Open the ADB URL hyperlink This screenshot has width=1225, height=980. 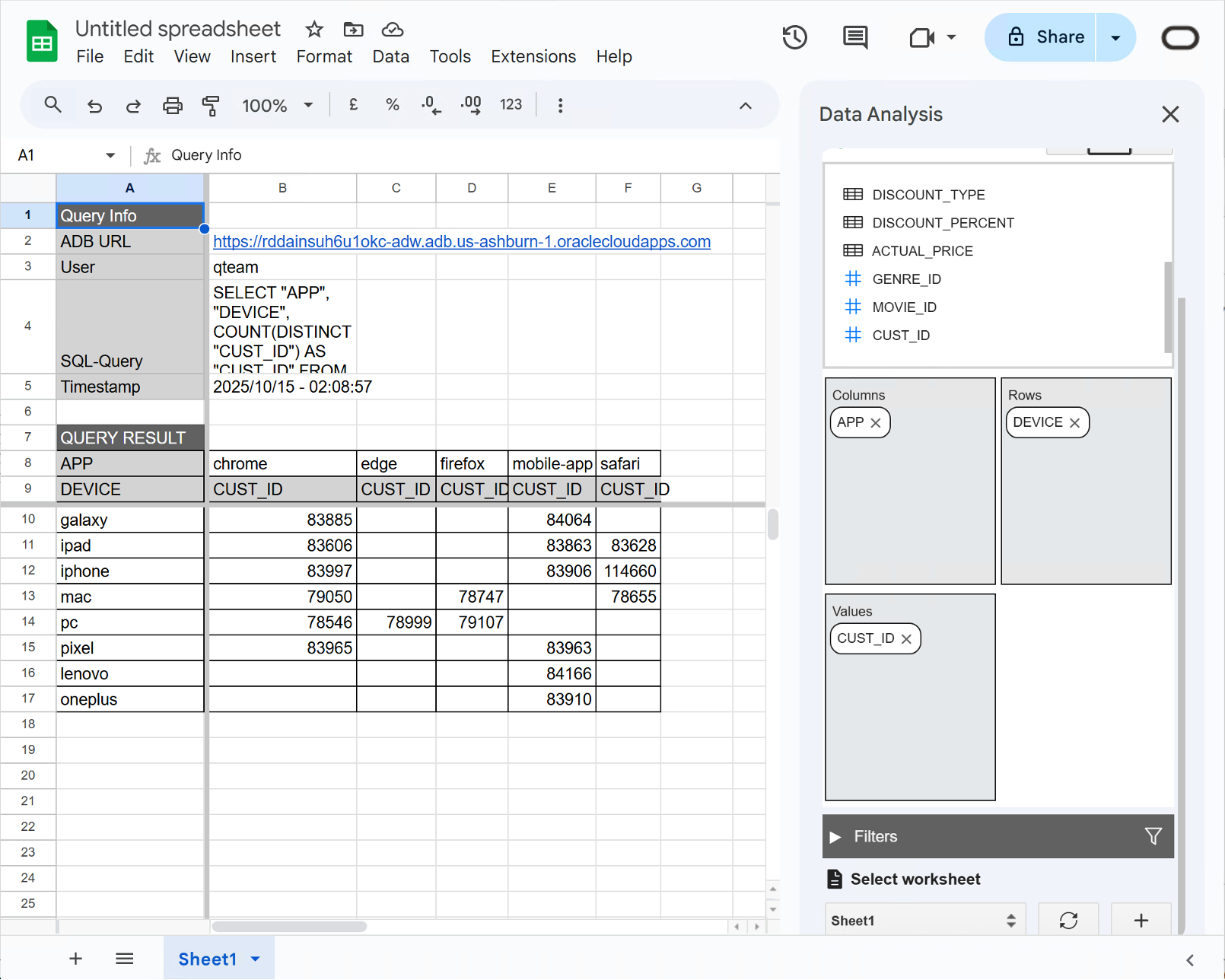pos(461,241)
